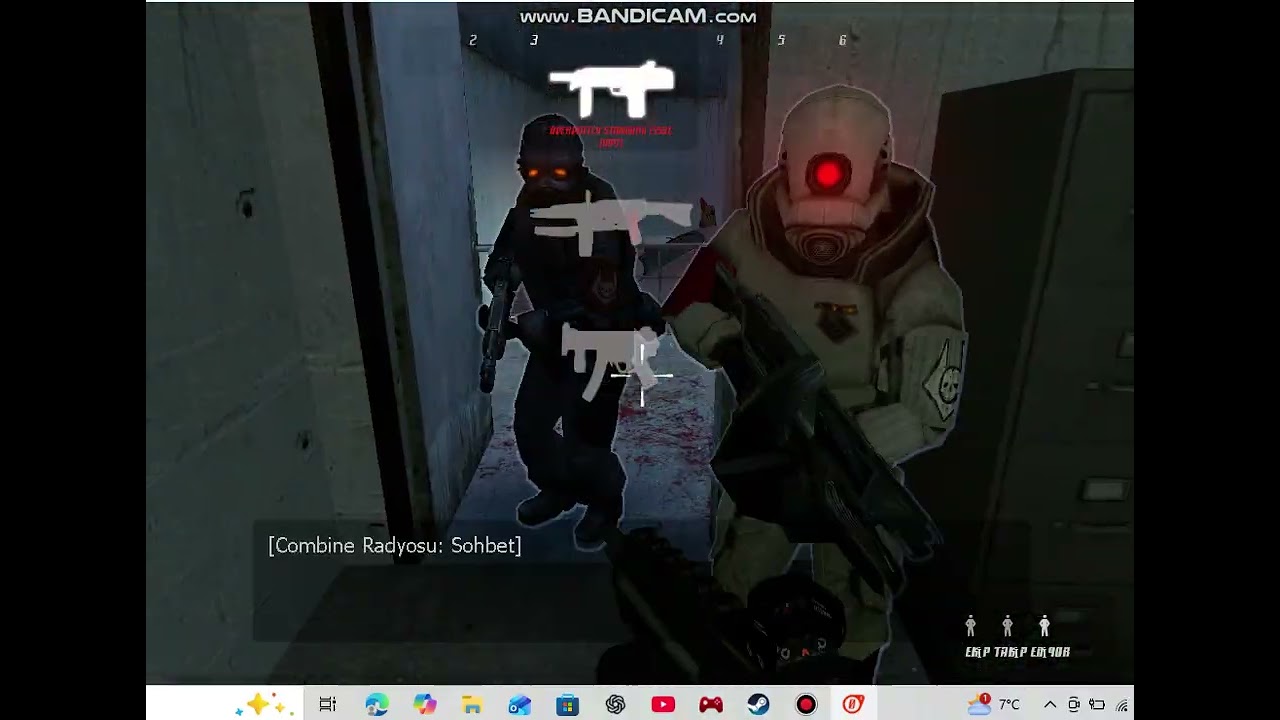1280x720 pixels.
Task: Open weapon slot 4 in the HUD
Action: [x=720, y=40]
